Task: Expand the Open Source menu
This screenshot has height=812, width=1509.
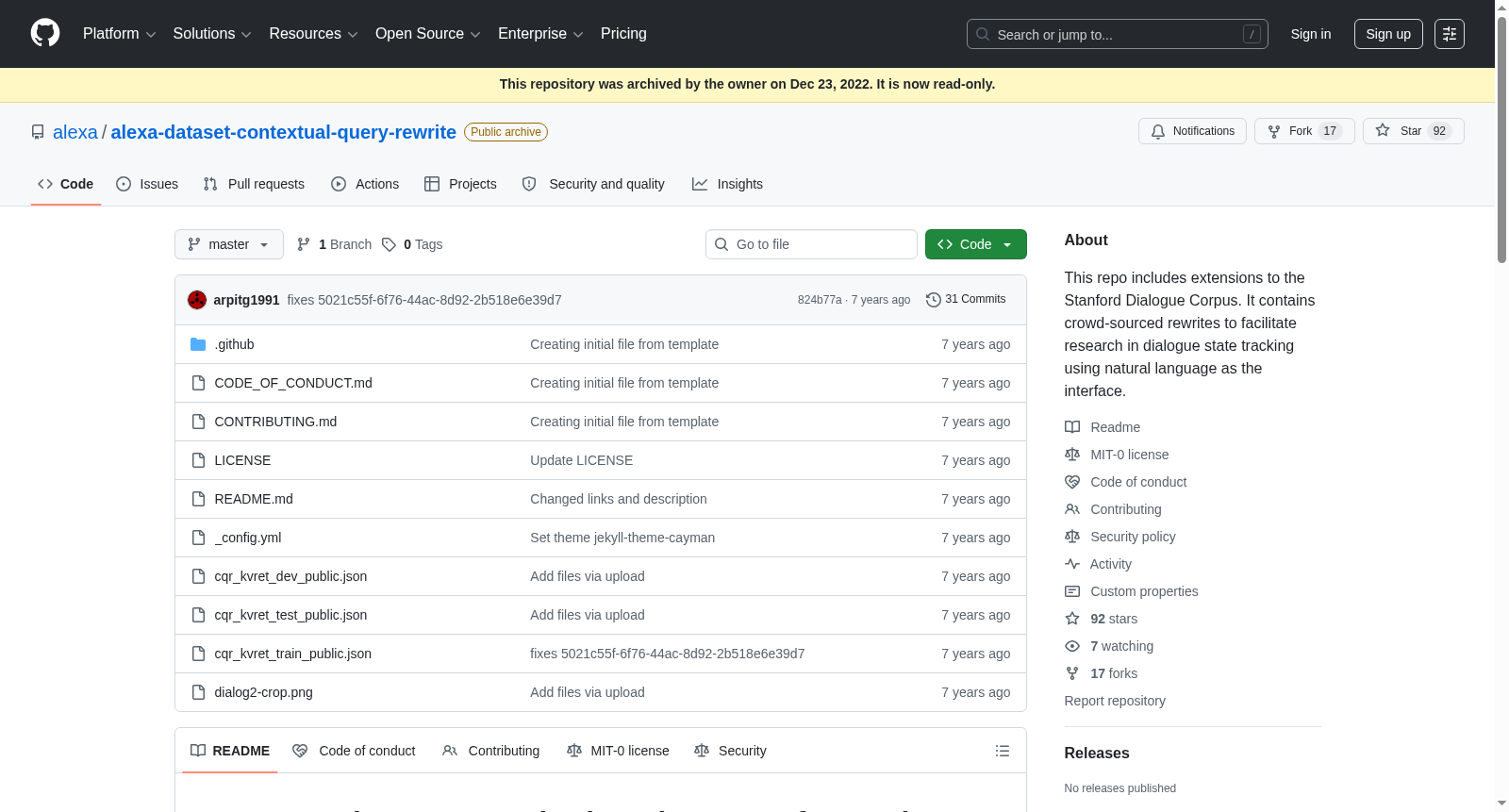Action: [428, 34]
